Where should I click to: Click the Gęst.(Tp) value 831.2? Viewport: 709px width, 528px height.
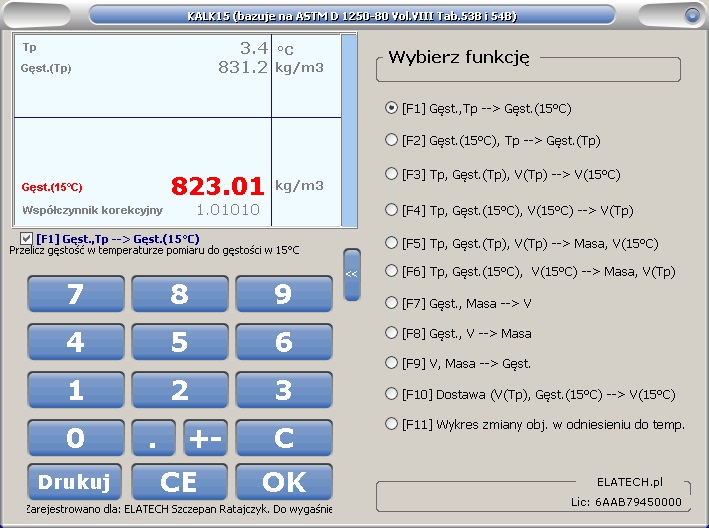pyautogui.click(x=243, y=67)
